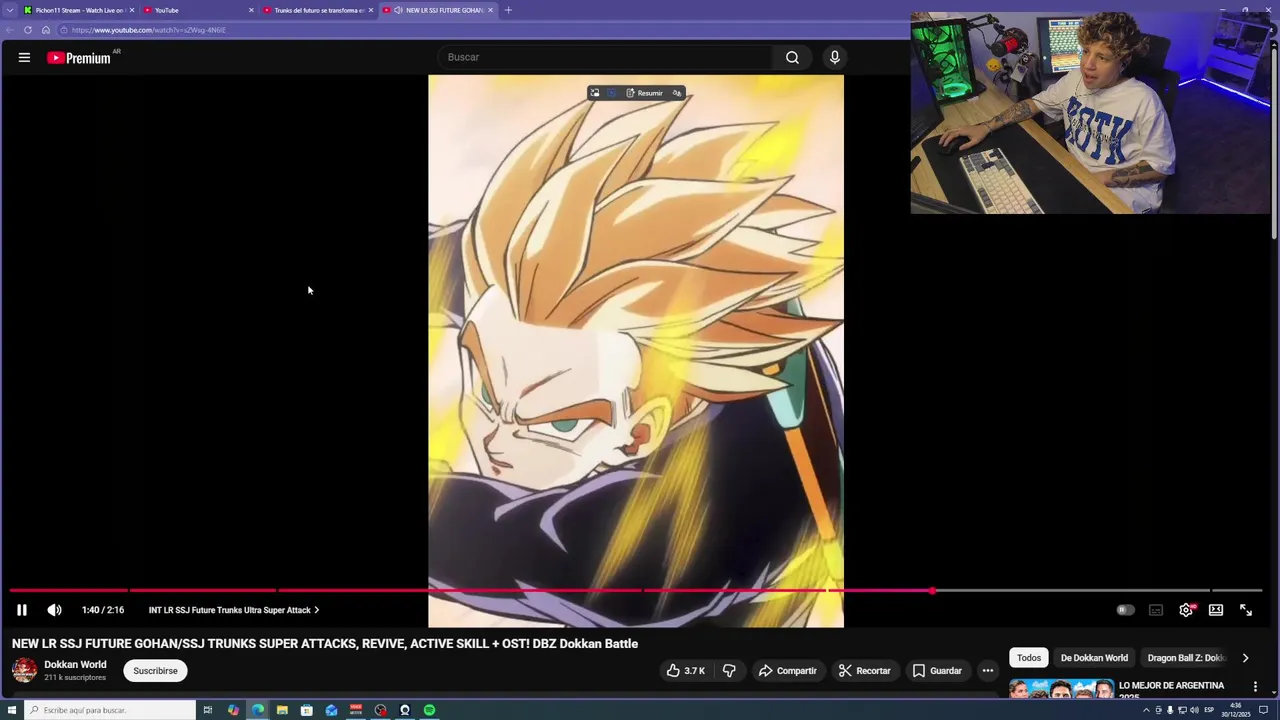The width and height of the screenshot is (1280, 720).
Task: Close the Trunks del futuro tab
Action: click(371, 10)
